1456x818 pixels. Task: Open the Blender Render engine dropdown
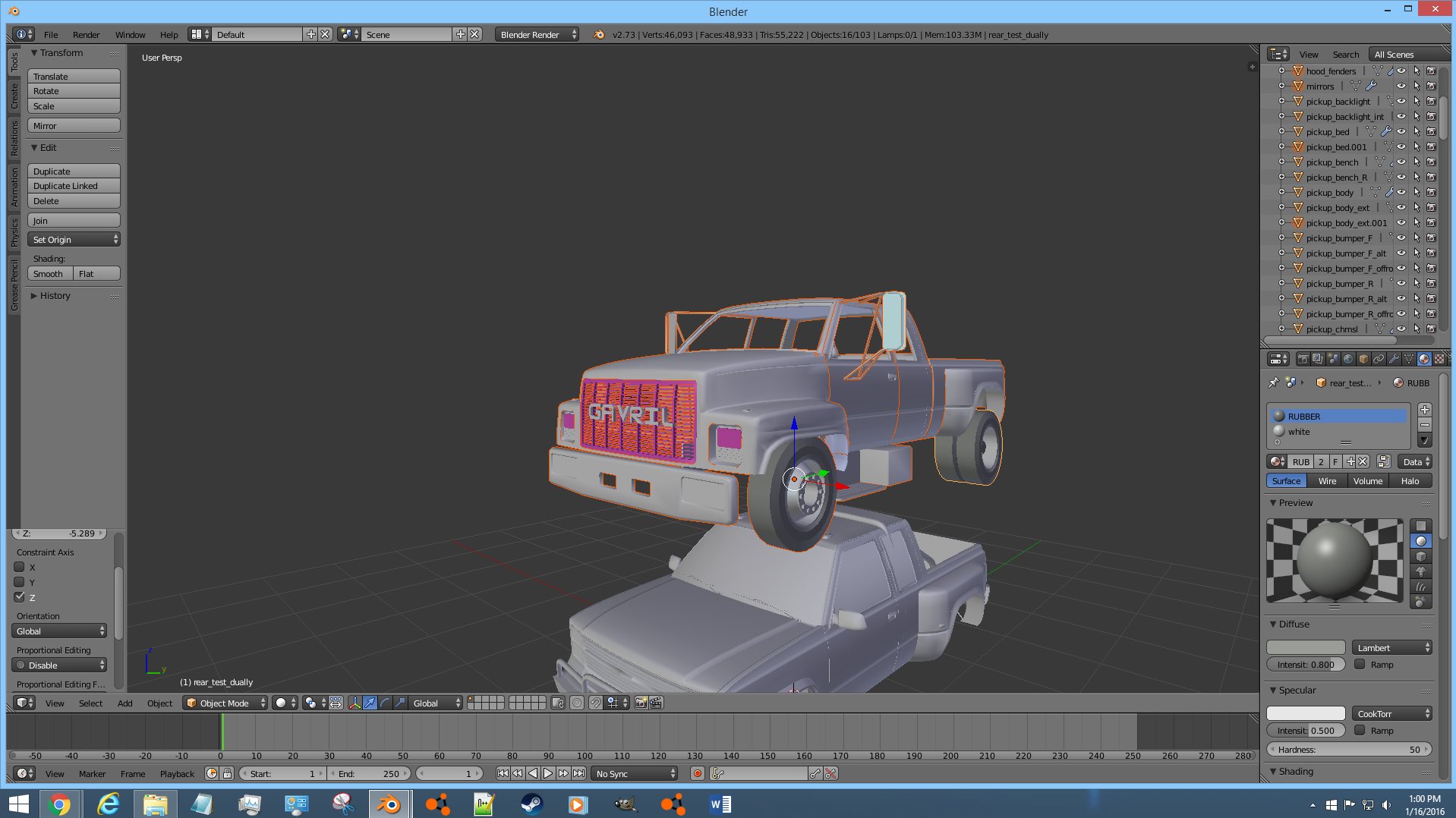coord(537,34)
